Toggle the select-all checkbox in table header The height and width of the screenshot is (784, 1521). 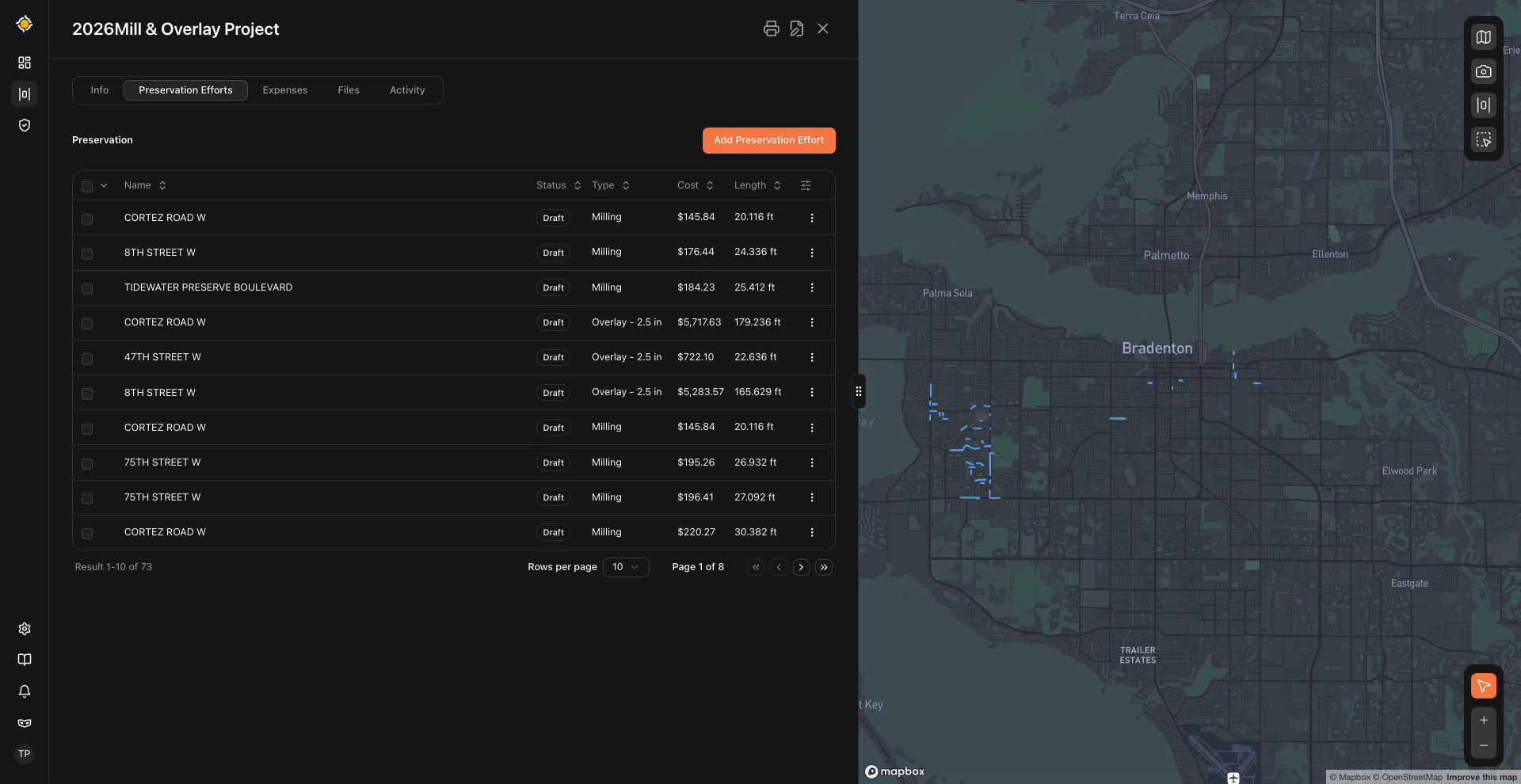click(87, 186)
